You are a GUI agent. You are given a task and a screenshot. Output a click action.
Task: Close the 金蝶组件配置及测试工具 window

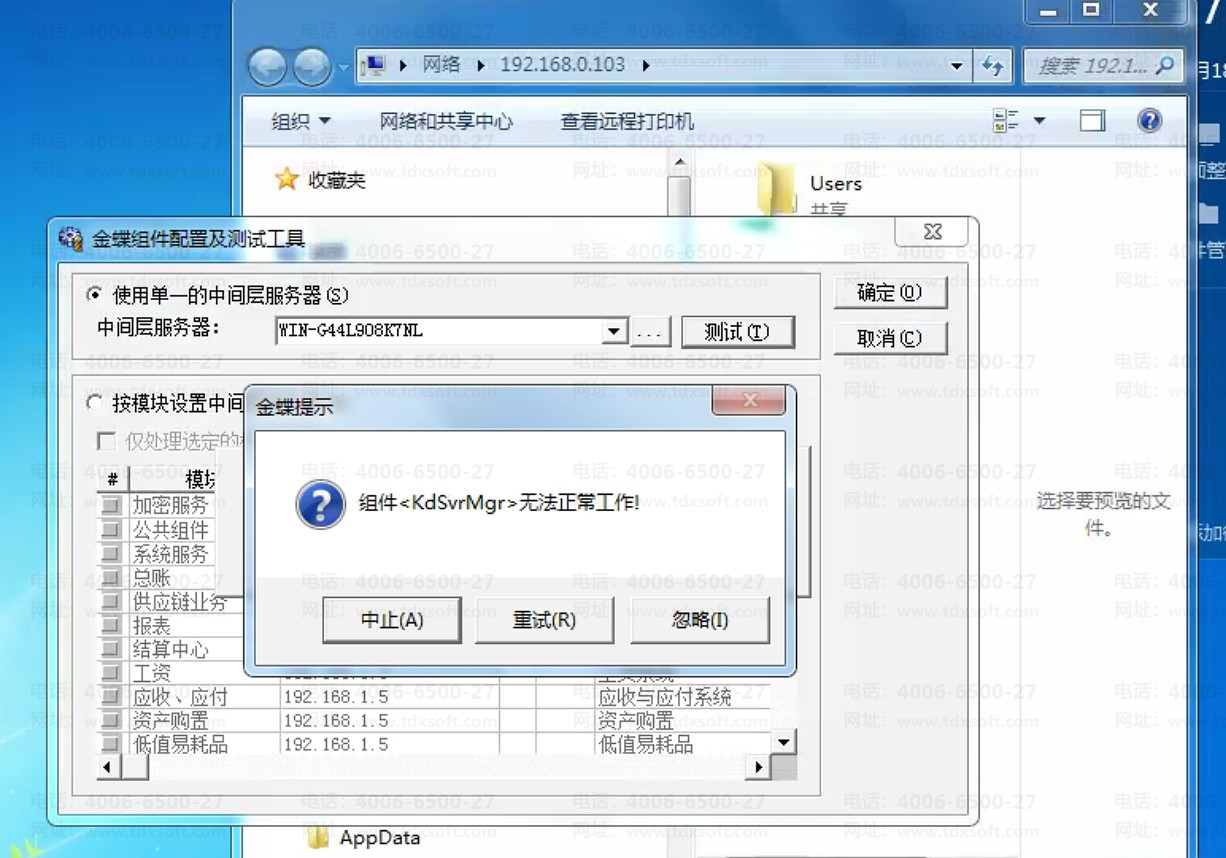[x=932, y=232]
